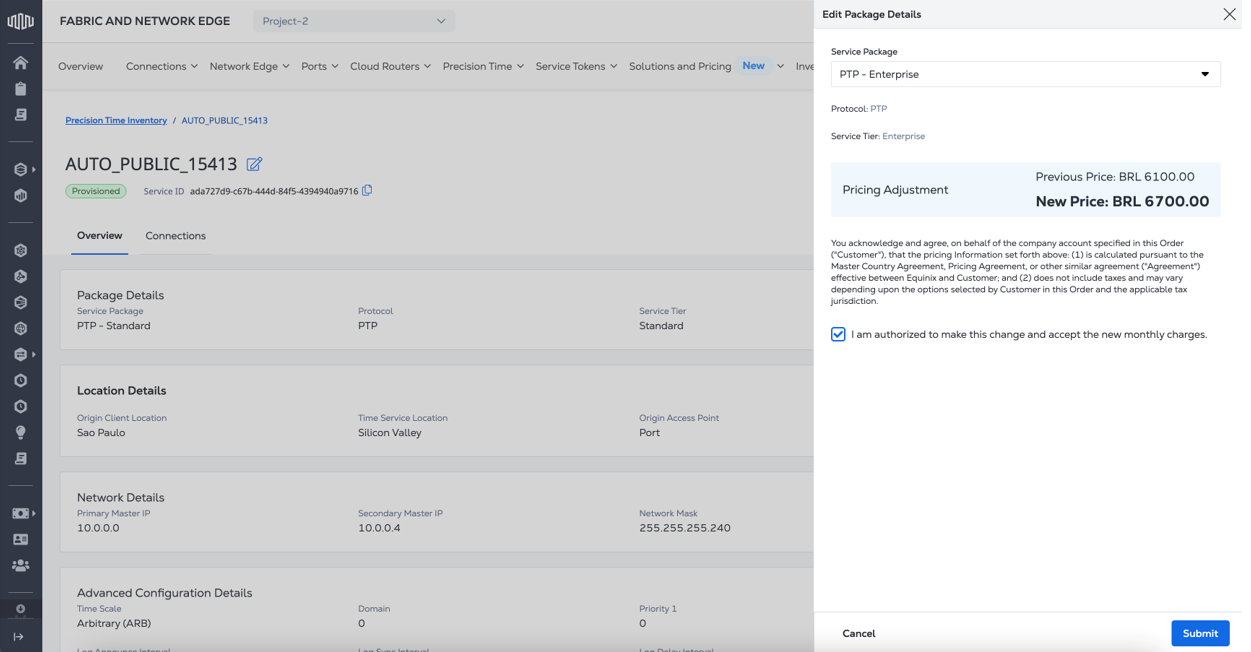Click the New badge in navigation
The width and height of the screenshot is (1251, 652).
click(753, 66)
